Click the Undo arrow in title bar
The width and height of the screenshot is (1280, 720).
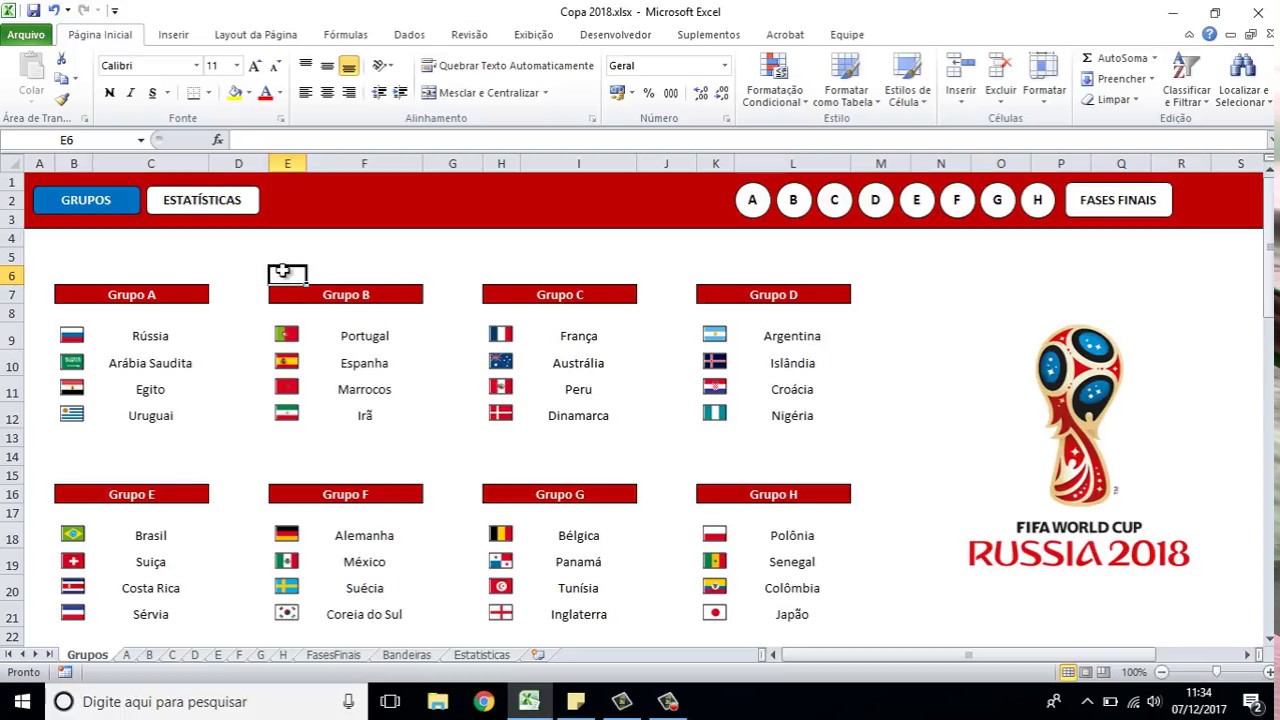tap(54, 11)
